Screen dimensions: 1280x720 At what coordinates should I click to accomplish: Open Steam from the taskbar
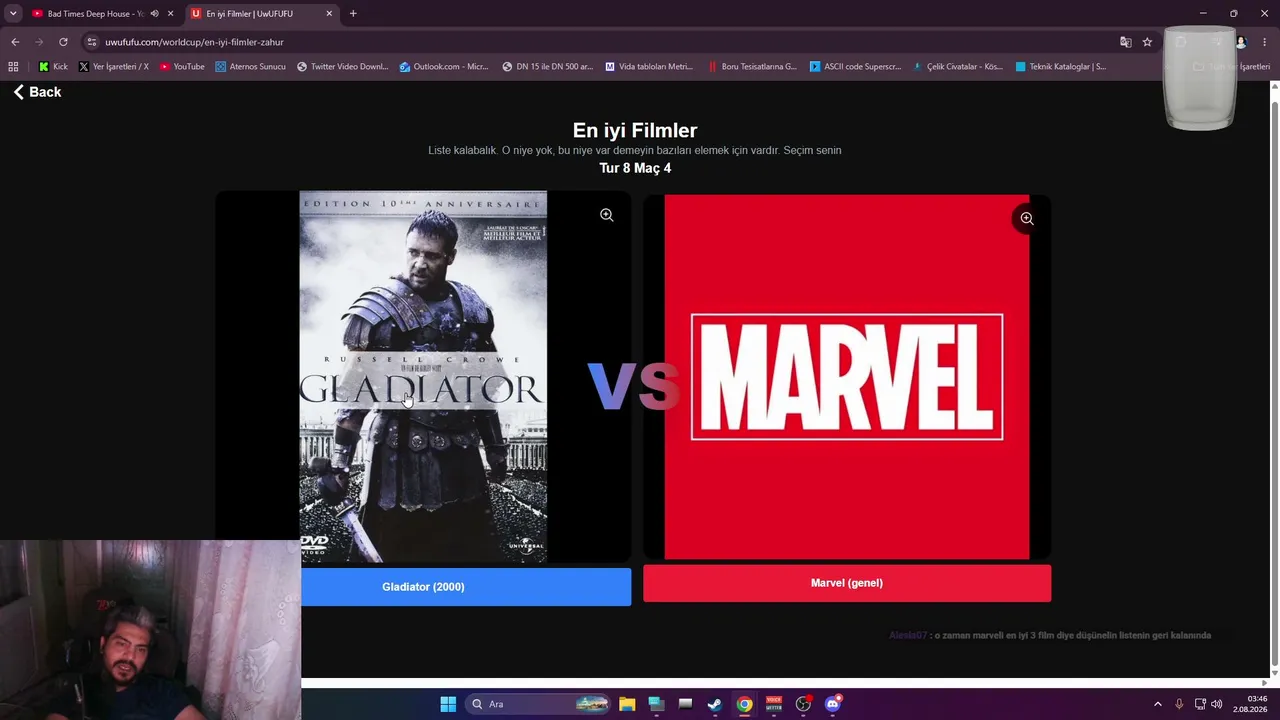[714, 704]
